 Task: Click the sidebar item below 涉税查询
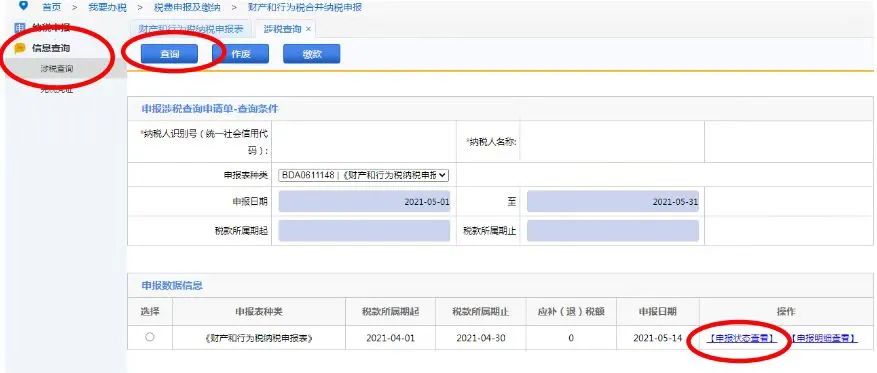(x=56, y=89)
